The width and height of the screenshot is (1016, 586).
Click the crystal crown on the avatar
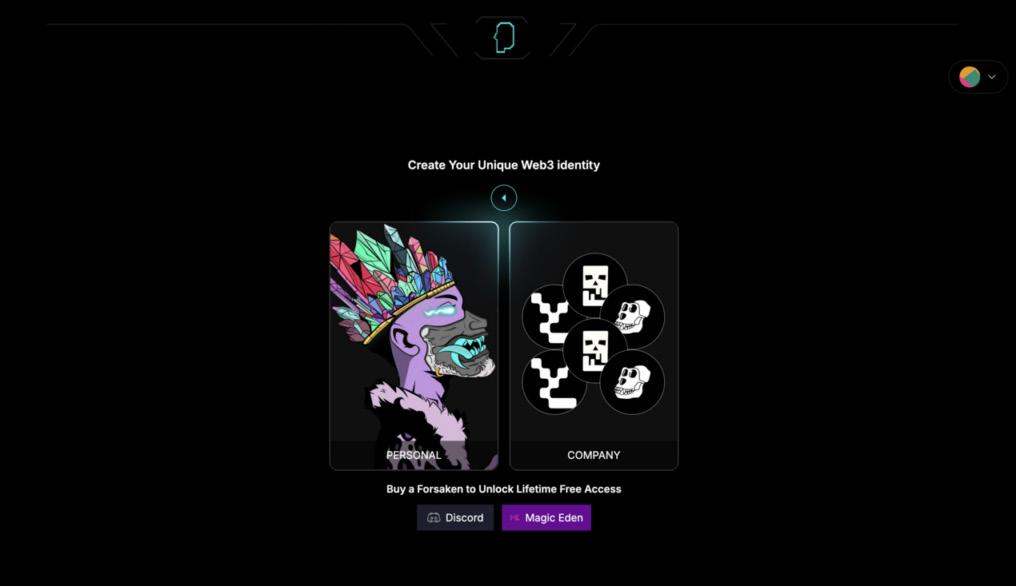(389, 279)
